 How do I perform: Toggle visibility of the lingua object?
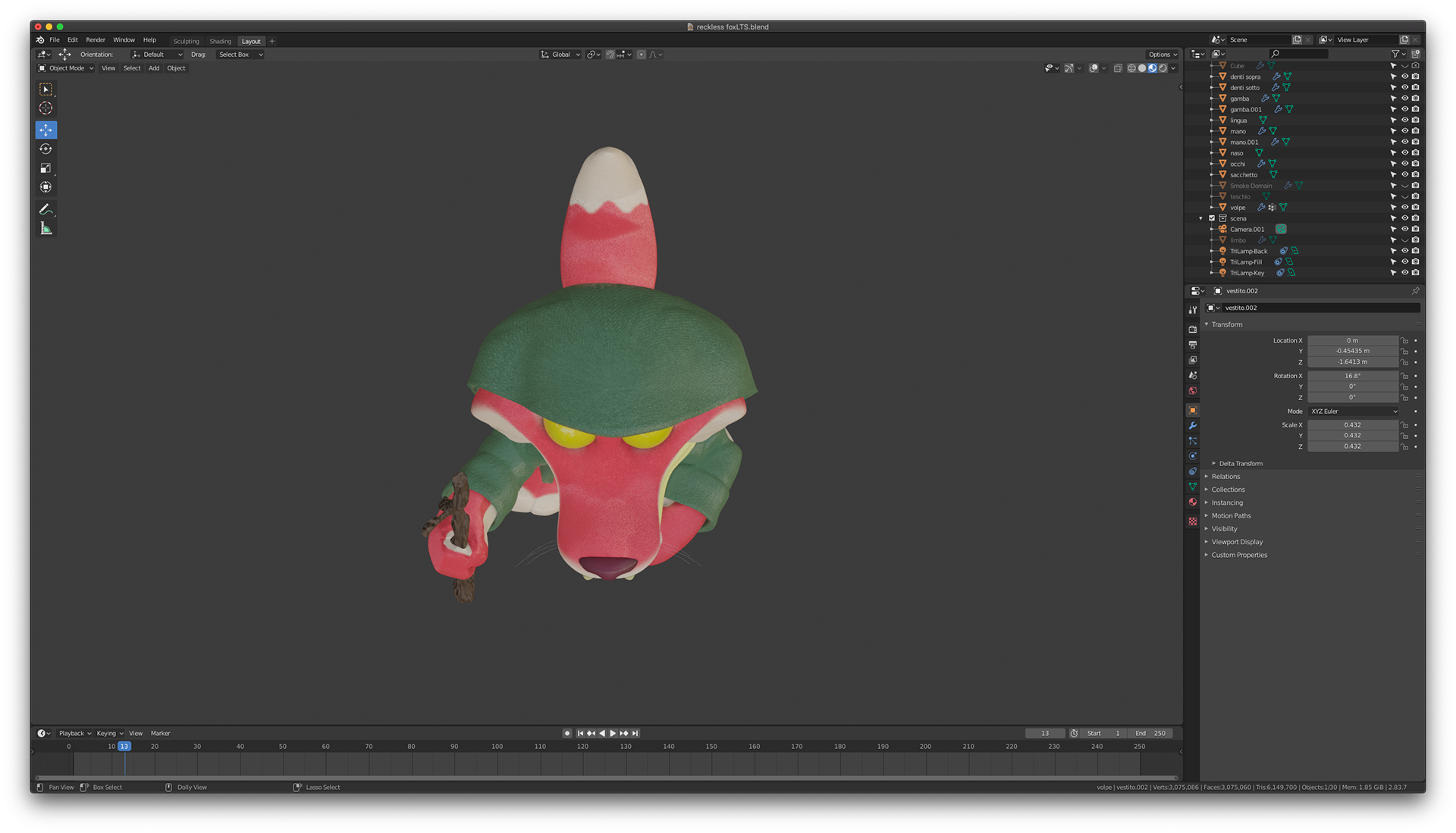coord(1404,121)
